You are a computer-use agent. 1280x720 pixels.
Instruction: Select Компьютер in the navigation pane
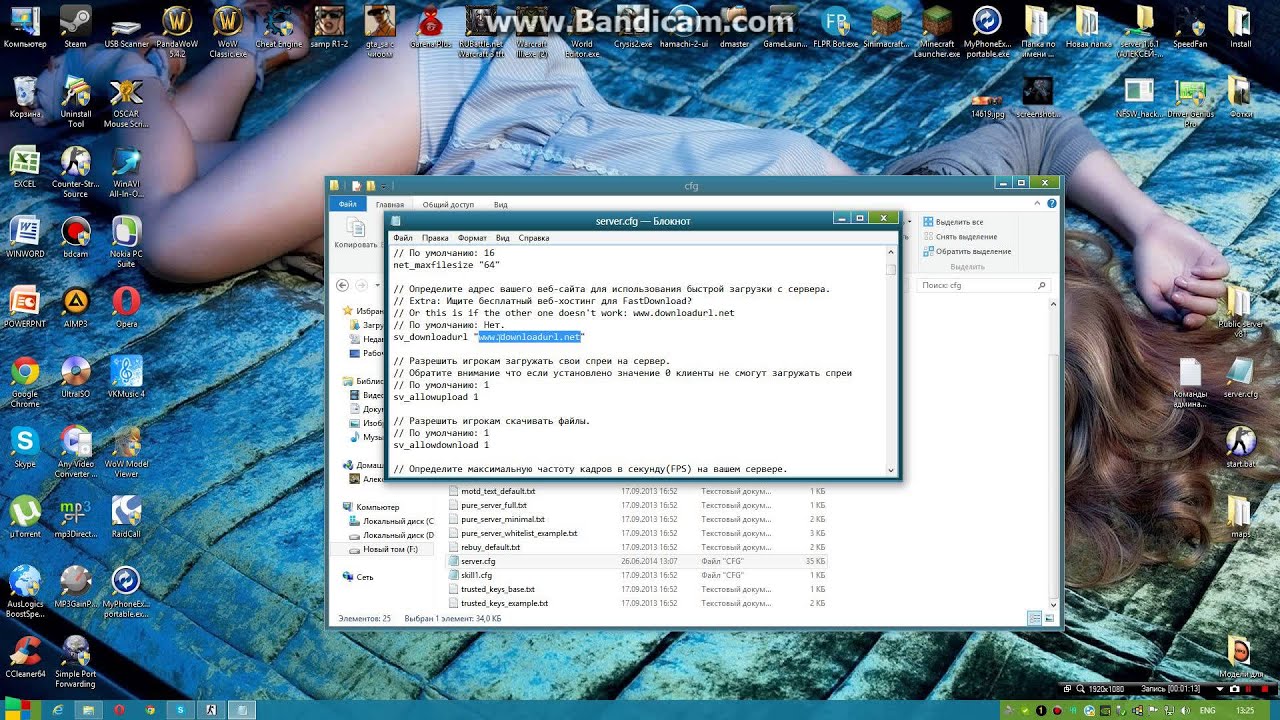pos(378,507)
